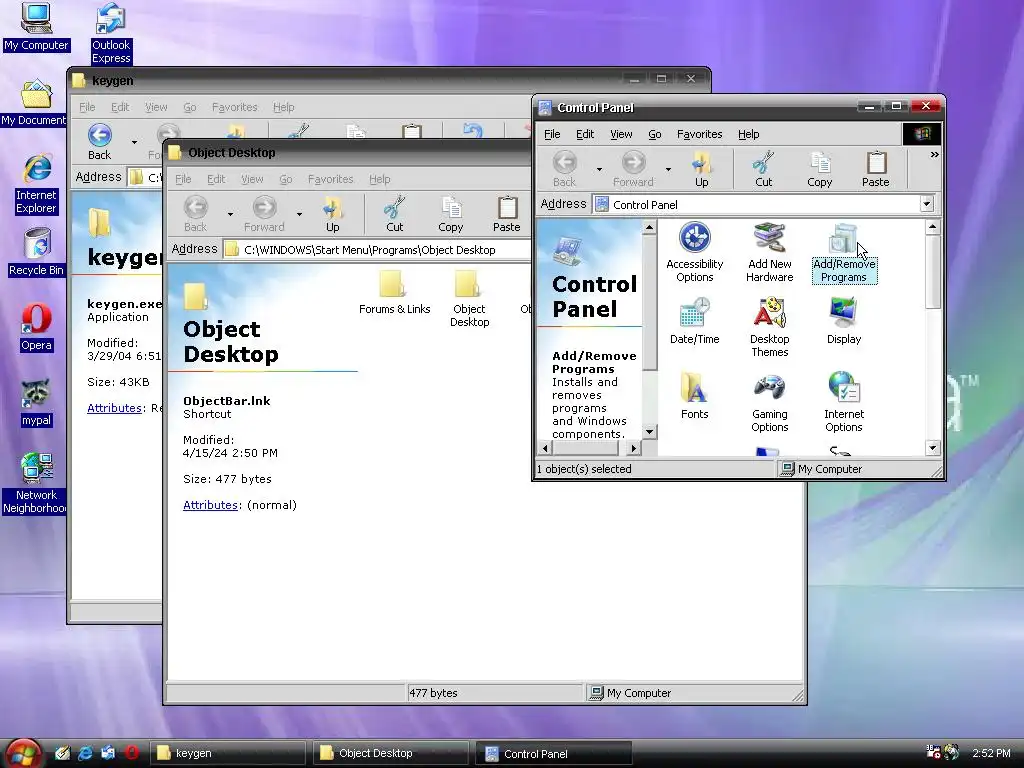
Task: Open Help menu in keygen window
Action: click(283, 107)
